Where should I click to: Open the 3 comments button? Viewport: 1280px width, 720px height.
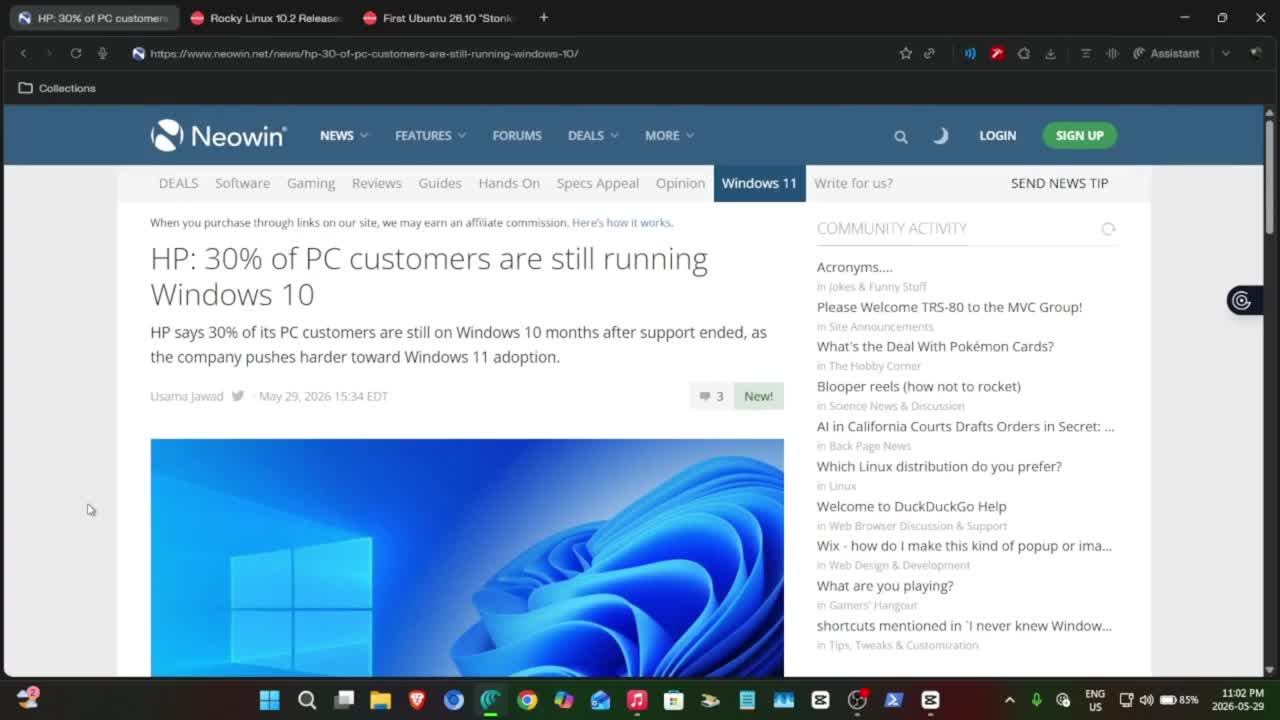click(x=712, y=396)
